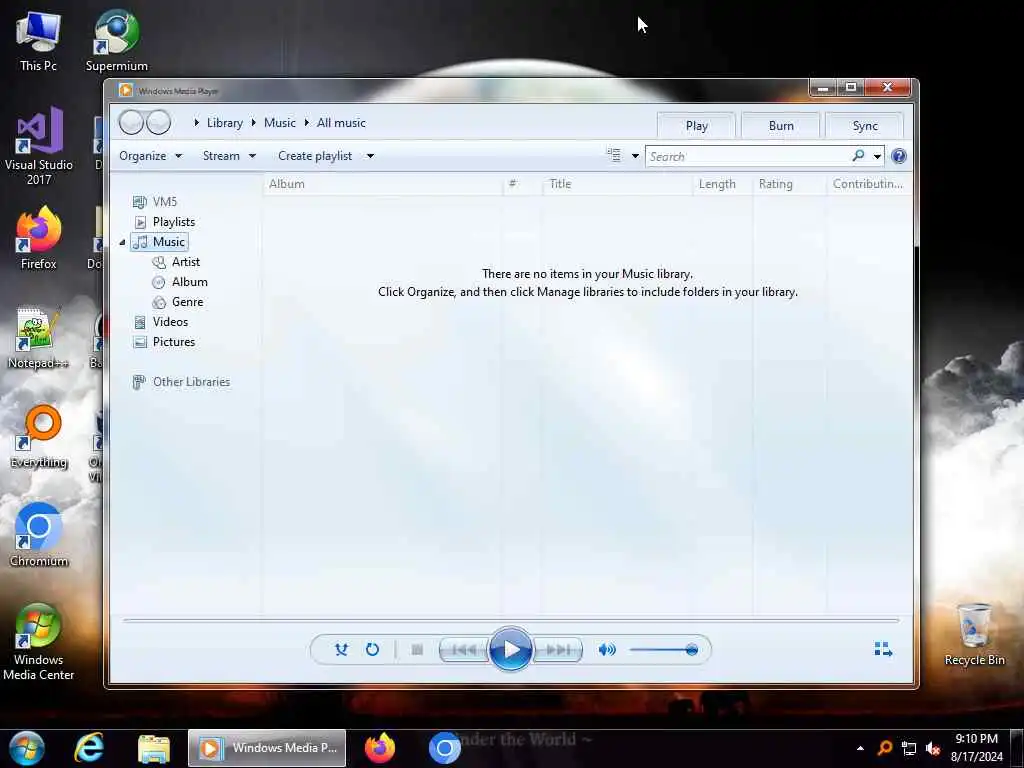Open Playlists in the navigation pane
1024x768 pixels.
(165, 222)
